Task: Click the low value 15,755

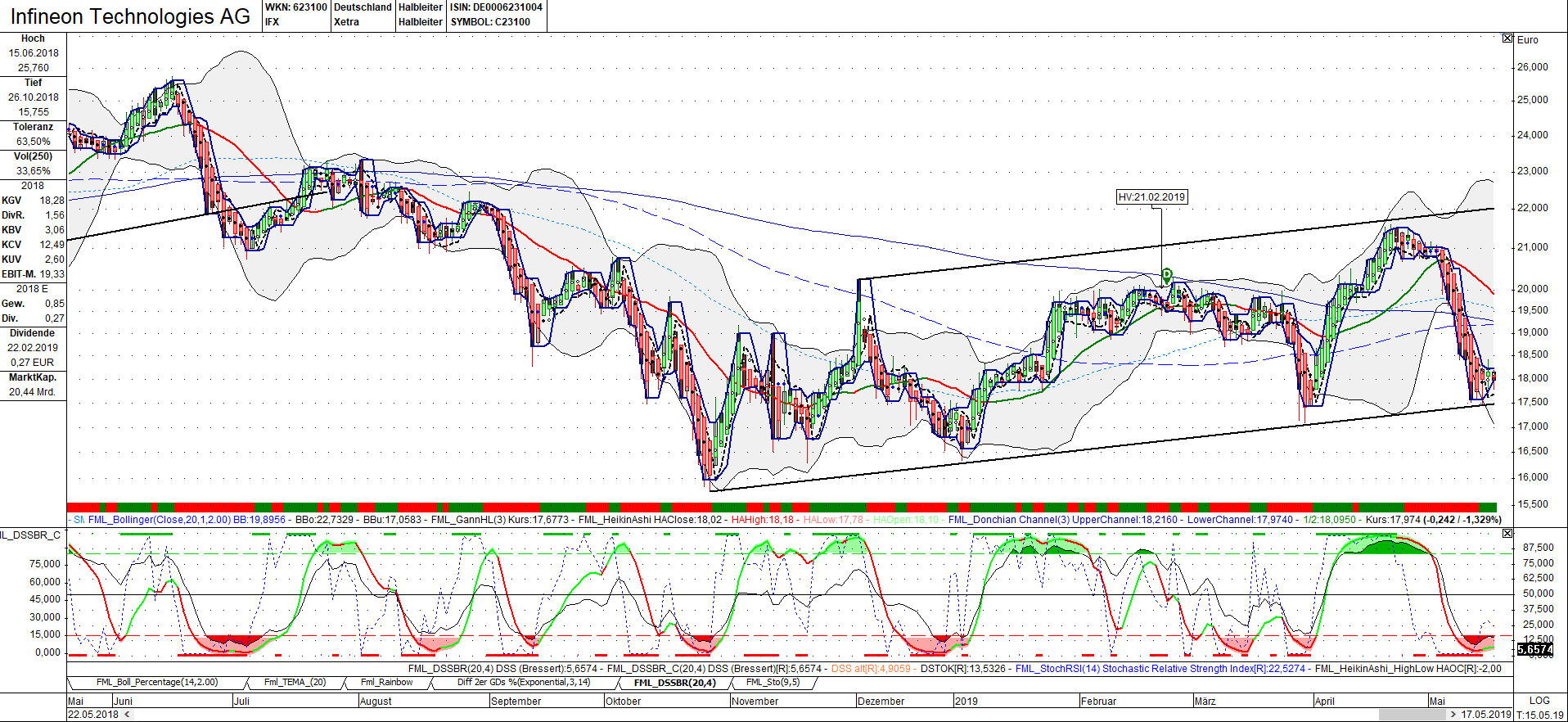Action: (34, 112)
